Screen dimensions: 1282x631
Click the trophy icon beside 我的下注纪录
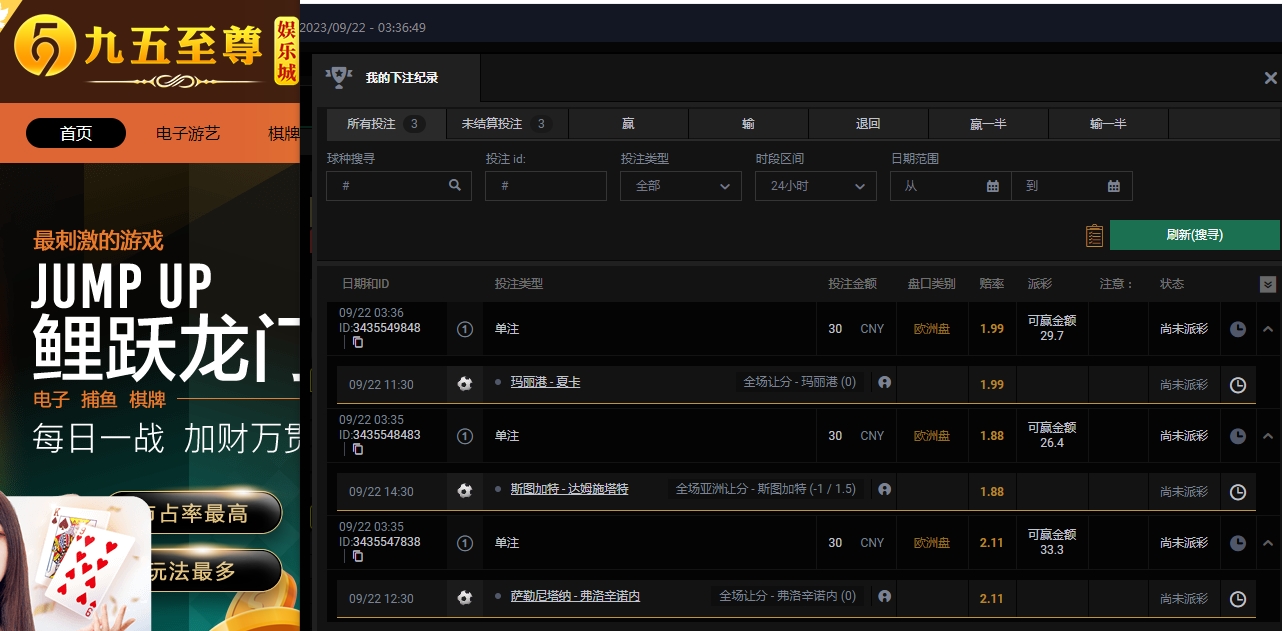(x=339, y=77)
